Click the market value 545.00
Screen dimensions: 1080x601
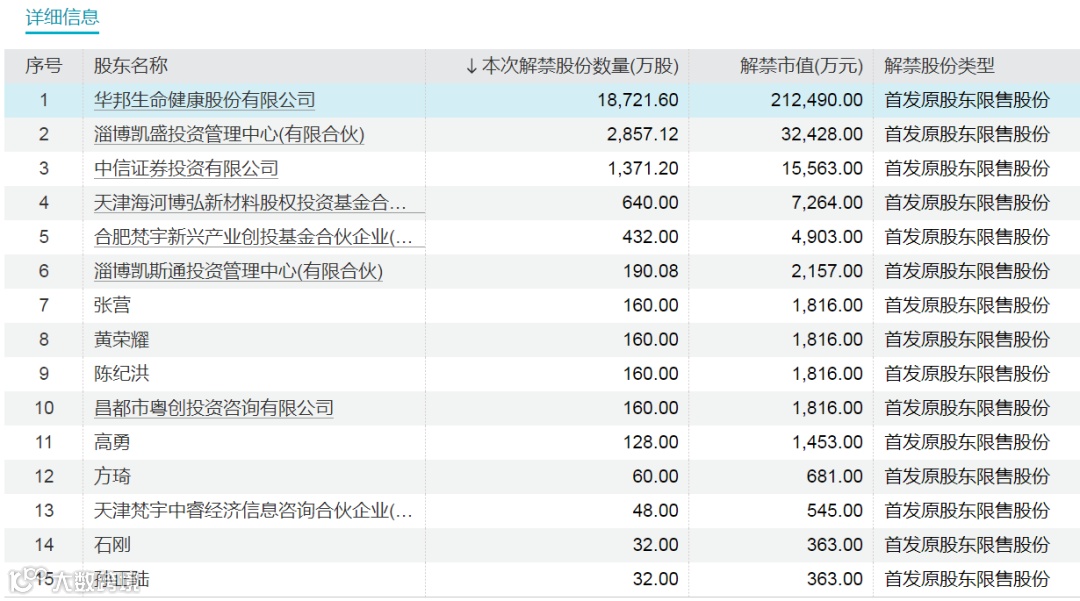click(835, 511)
